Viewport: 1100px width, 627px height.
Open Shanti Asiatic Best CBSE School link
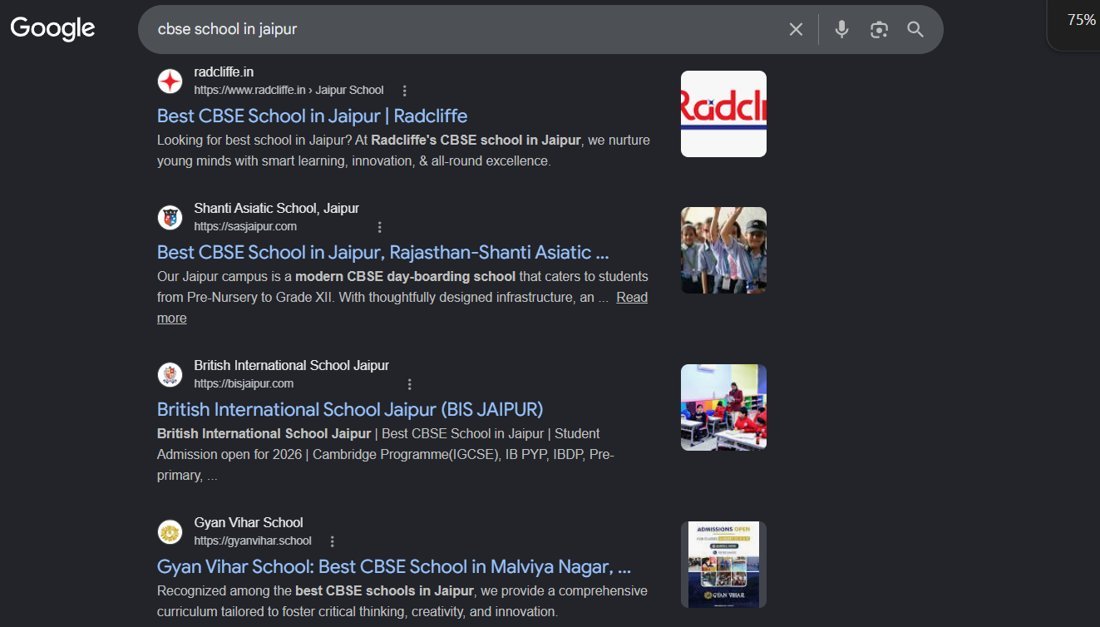(383, 252)
